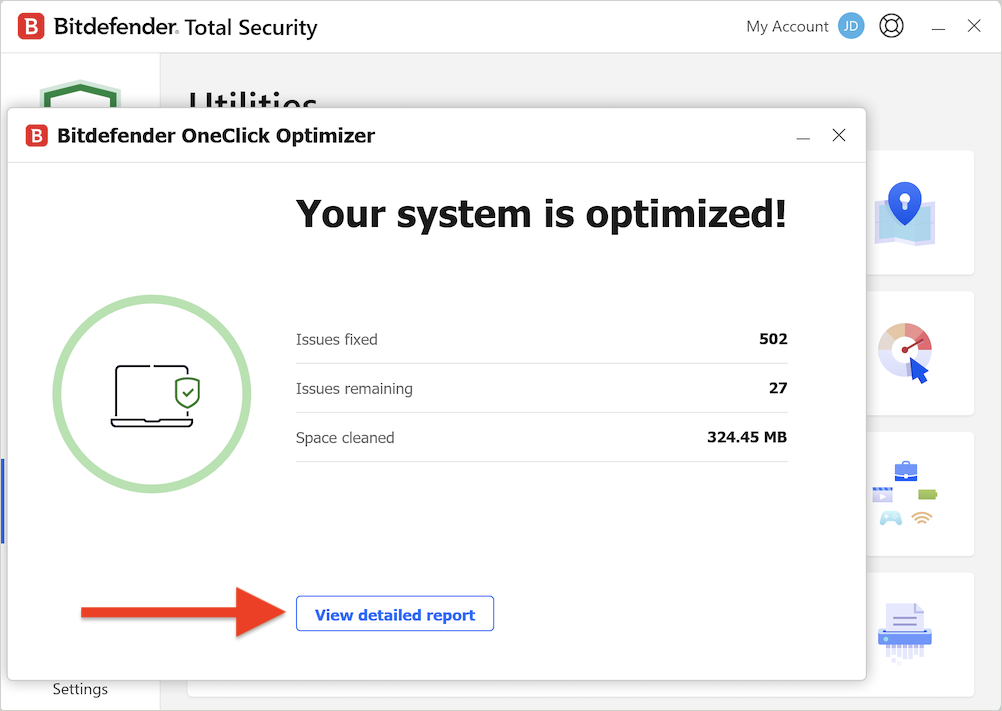Click the Issues remaining label
Image resolution: width=1002 pixels, height=711 pixels.
tap(354, 388)
